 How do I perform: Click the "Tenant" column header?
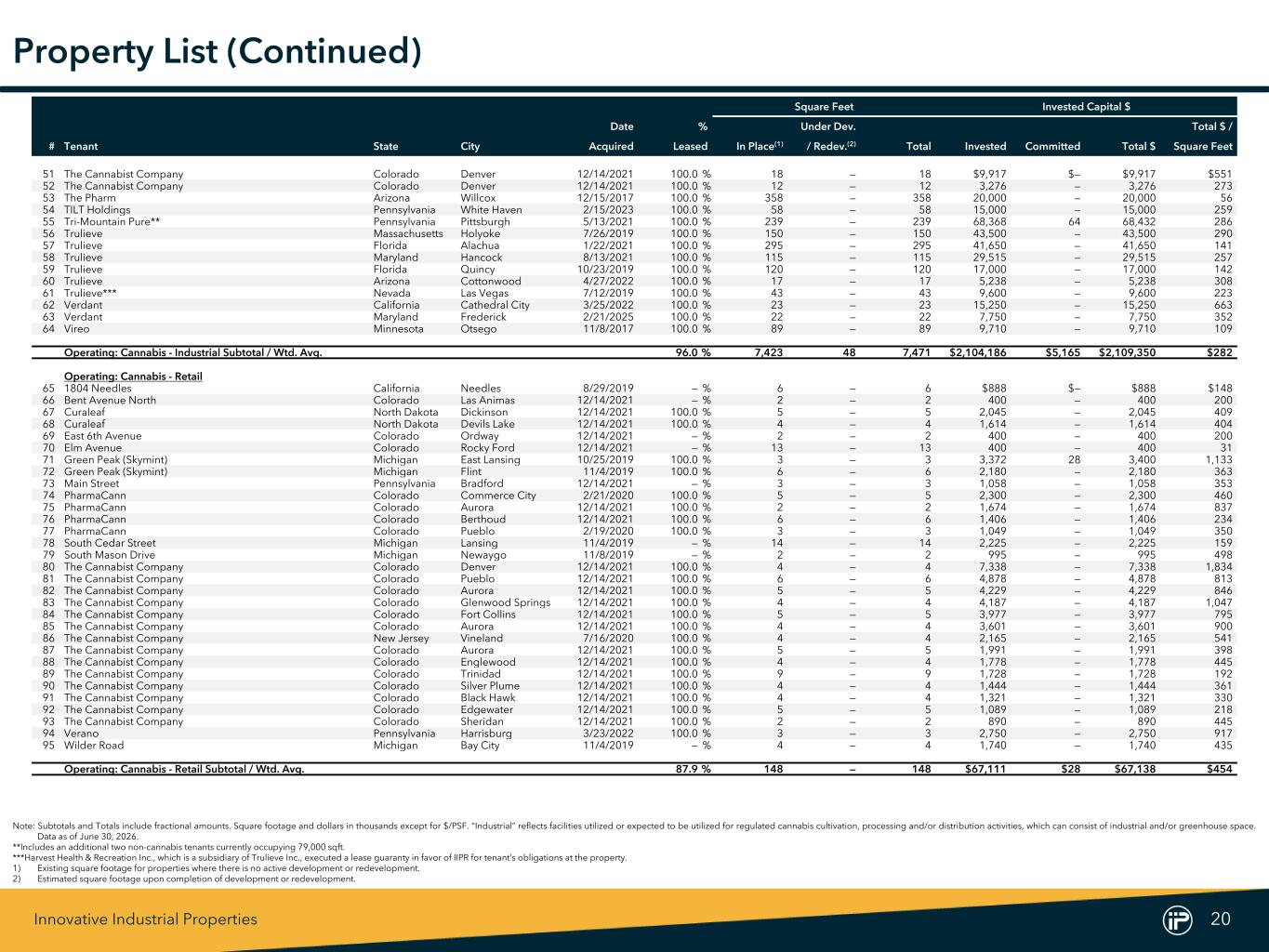tap(81, 146)
